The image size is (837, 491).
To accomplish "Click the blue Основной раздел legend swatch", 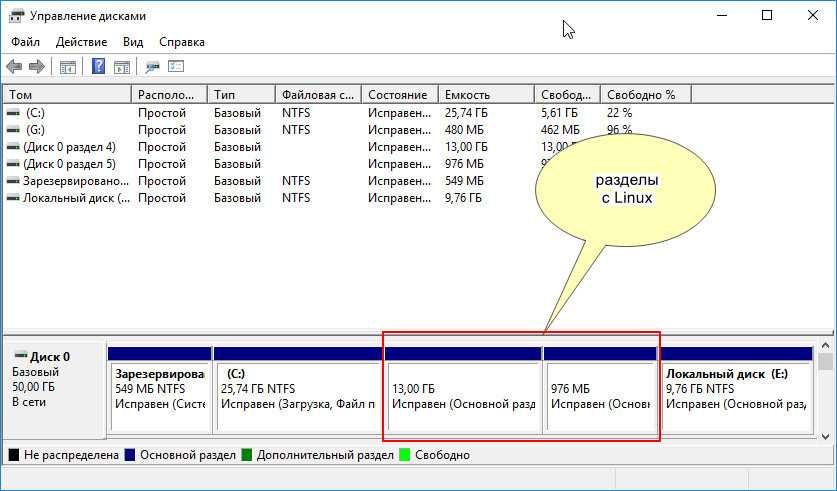I will 129,455.
